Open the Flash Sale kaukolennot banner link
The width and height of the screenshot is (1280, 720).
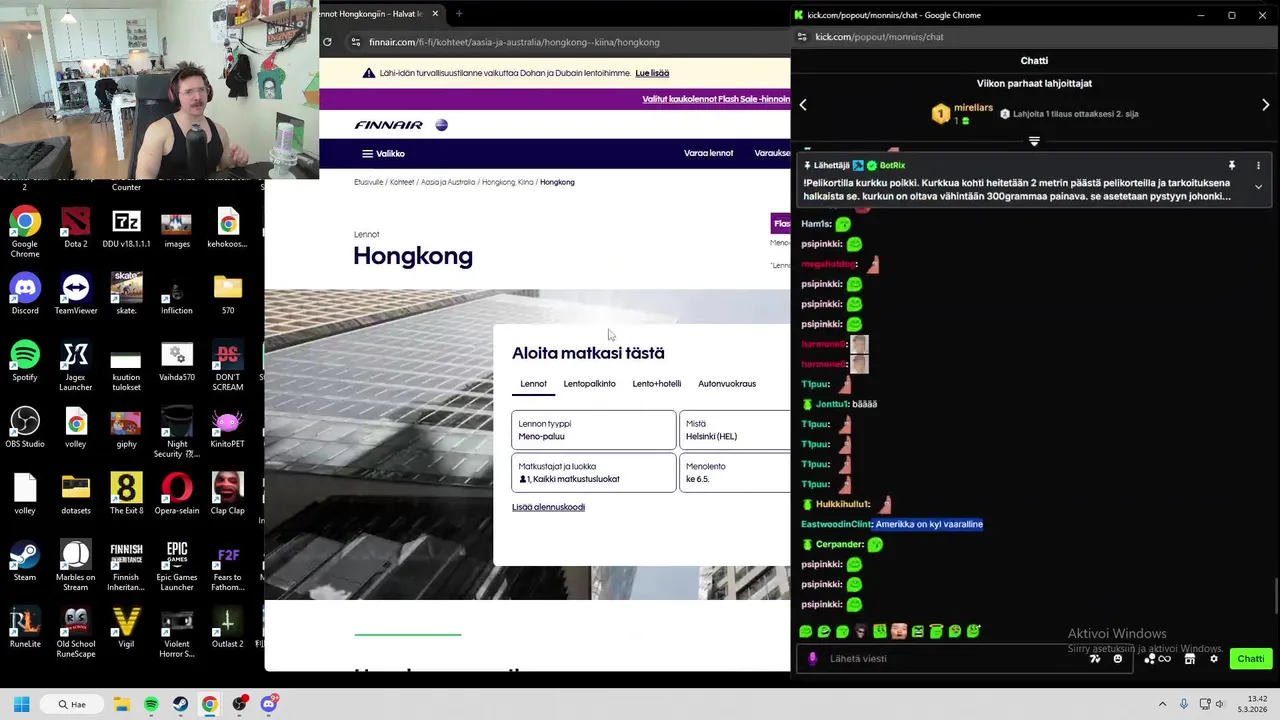(716, 99)
